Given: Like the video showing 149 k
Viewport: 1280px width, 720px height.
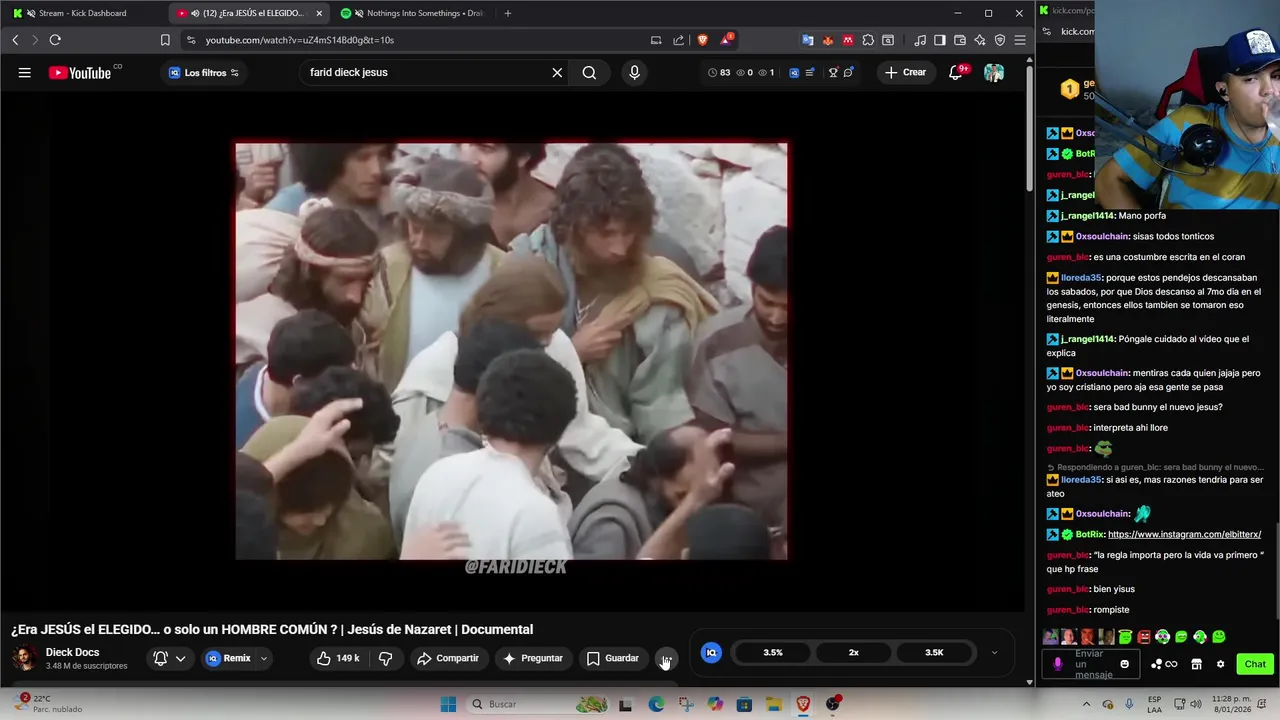Looking at the screenshot, I should click(x=337, y=658).
